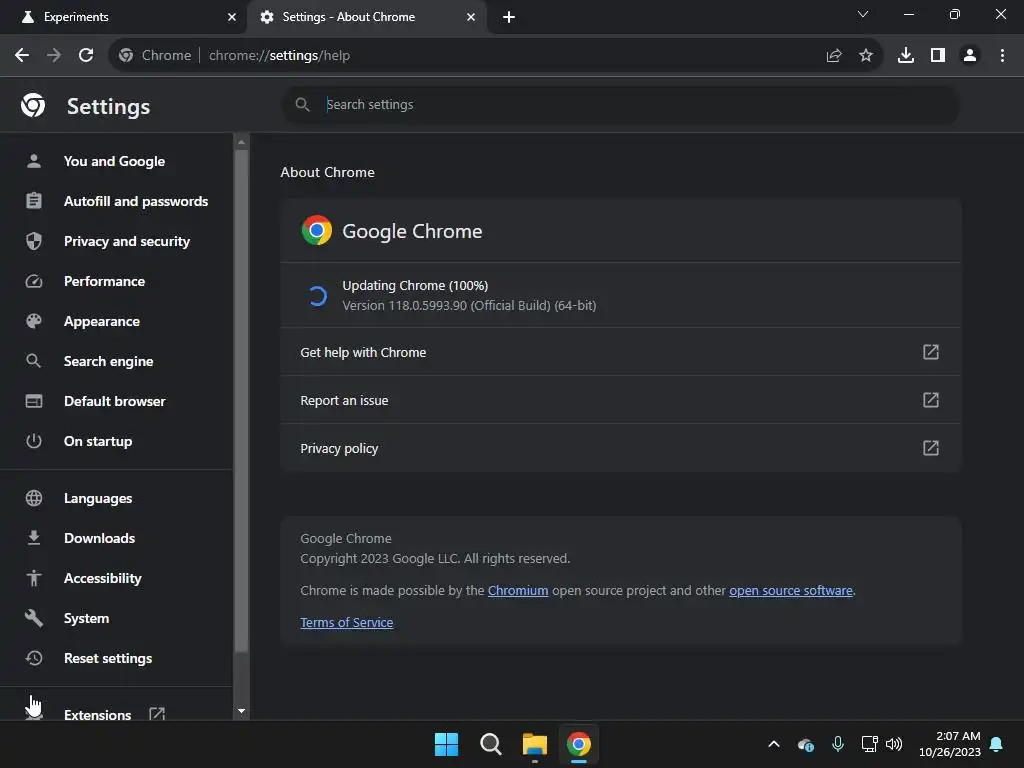Screen dimensions: 1024x768
Task: Click the globe icon for Languages
Action: pos(34,498)
